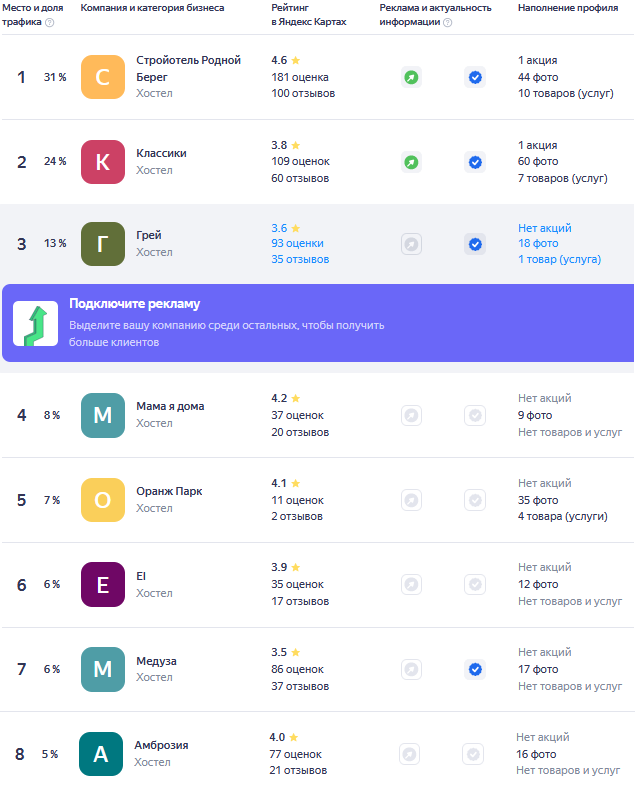
Task: Click the grey advertising icon in El row
Action: click(411, 585)
